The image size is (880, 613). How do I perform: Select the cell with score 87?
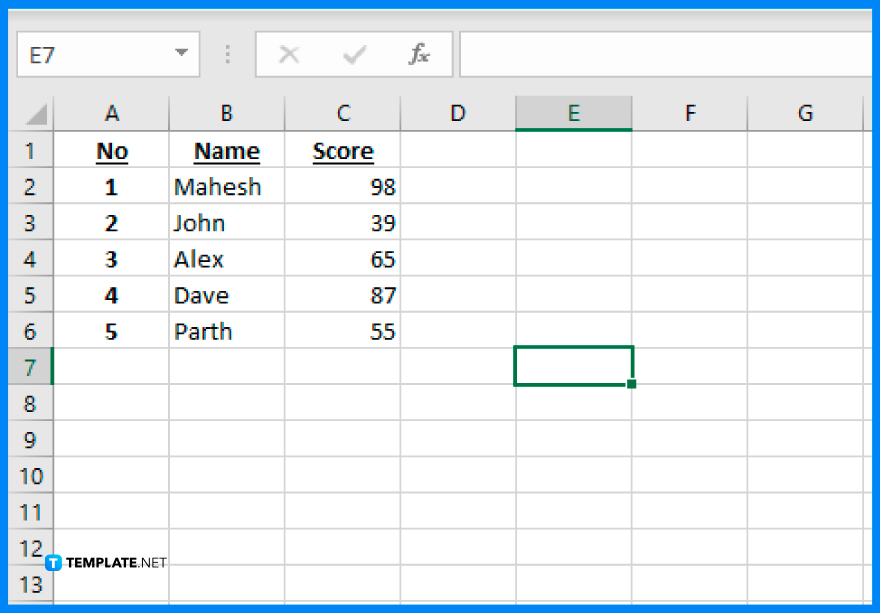coord(343,295)
